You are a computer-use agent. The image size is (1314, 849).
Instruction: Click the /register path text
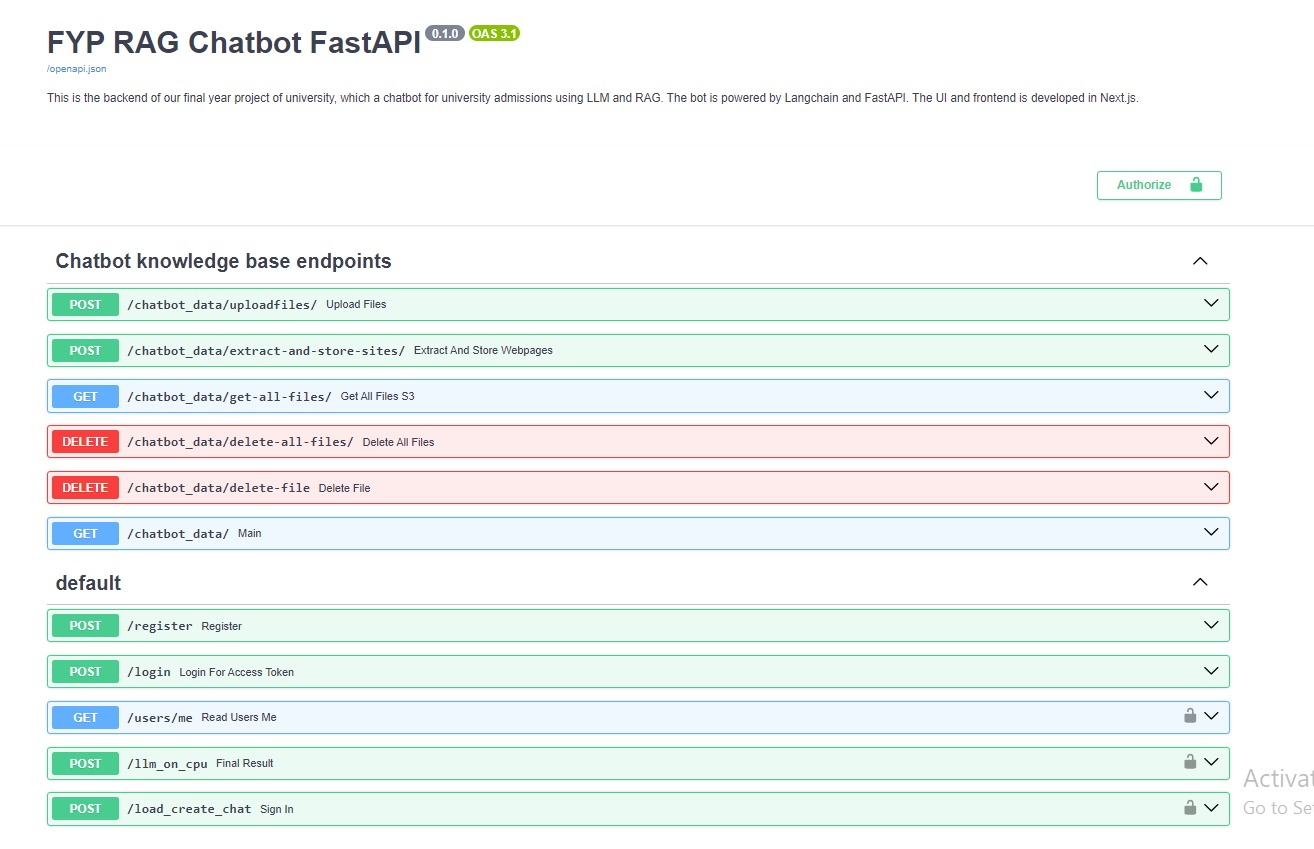(x=160, y=626)
